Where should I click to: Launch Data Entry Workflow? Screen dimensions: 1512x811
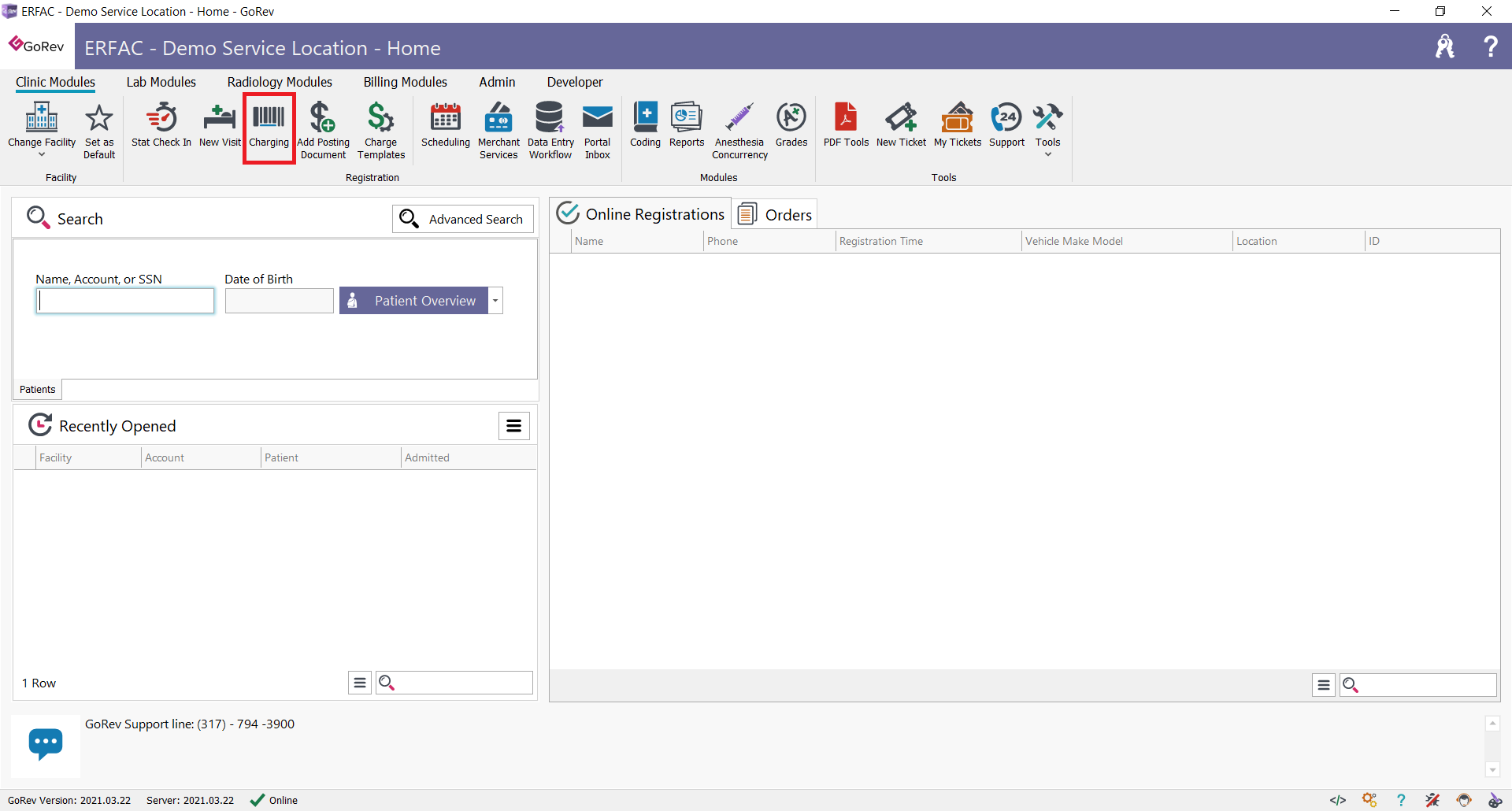pos(550,131)
